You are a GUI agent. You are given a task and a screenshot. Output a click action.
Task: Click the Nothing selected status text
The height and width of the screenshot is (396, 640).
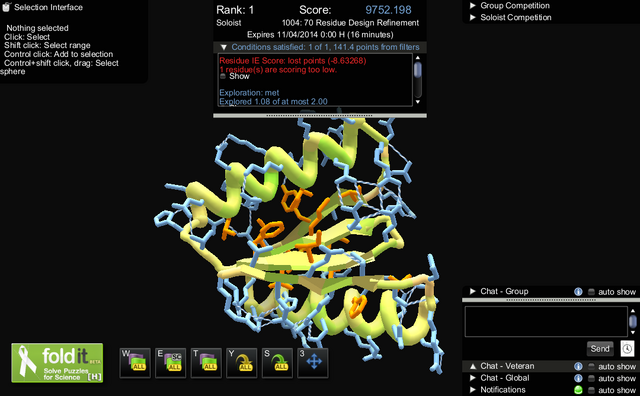37,28
